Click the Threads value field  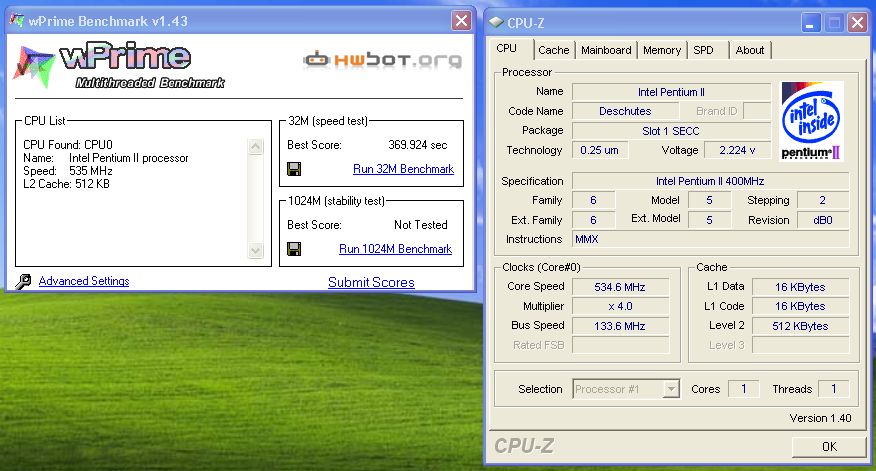[x=834, y=389]
